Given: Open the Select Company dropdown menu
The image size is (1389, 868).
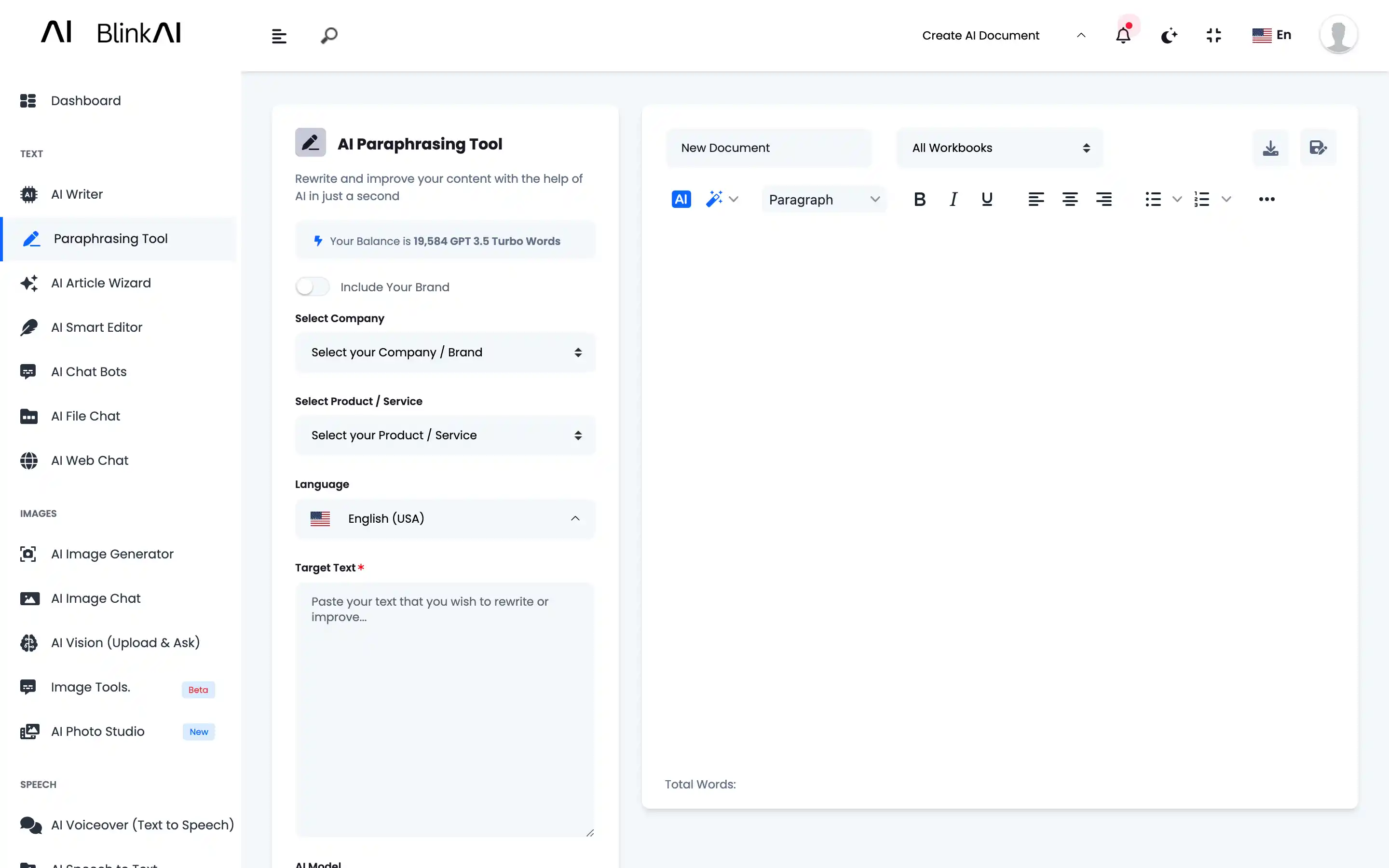Looking at the screenshot, I should pyautogui.click(x=444, y=352).
